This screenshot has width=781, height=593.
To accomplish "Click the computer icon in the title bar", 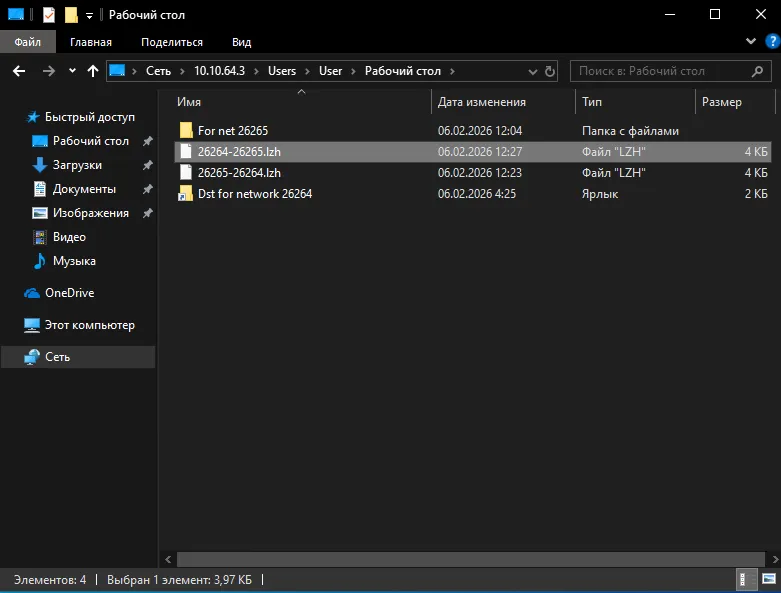I will (16, 14).
